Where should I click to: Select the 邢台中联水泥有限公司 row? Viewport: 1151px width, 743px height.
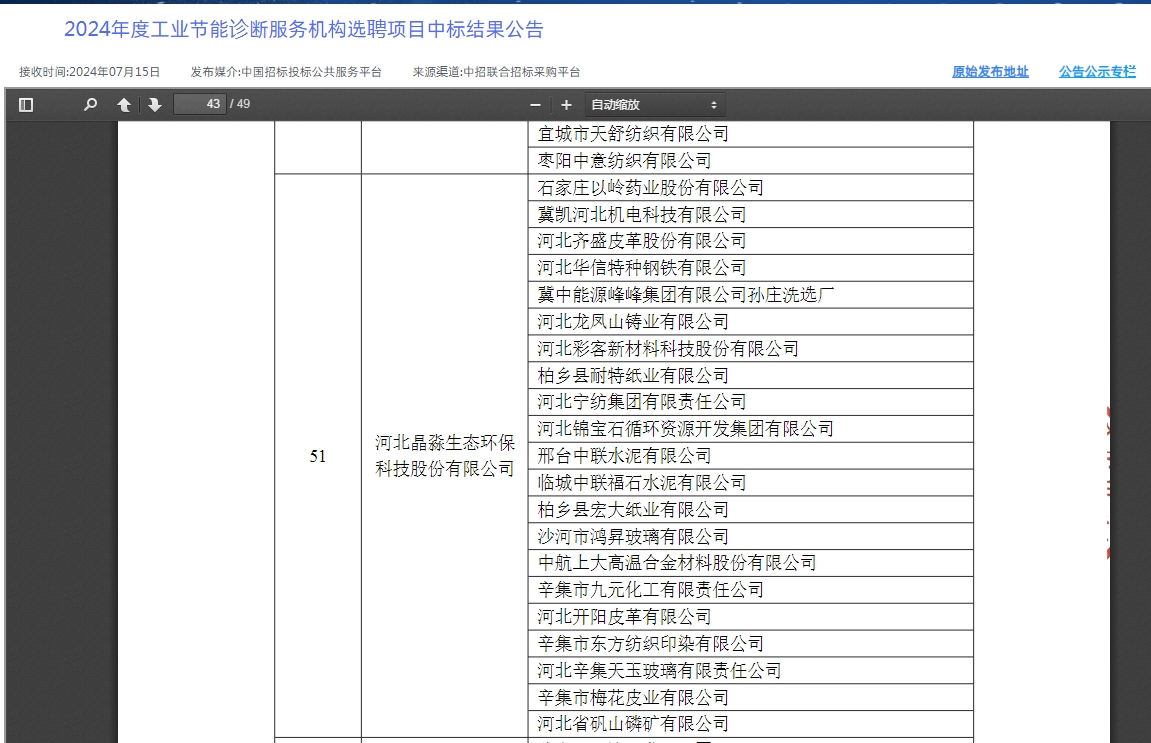(x=751, y=456)
